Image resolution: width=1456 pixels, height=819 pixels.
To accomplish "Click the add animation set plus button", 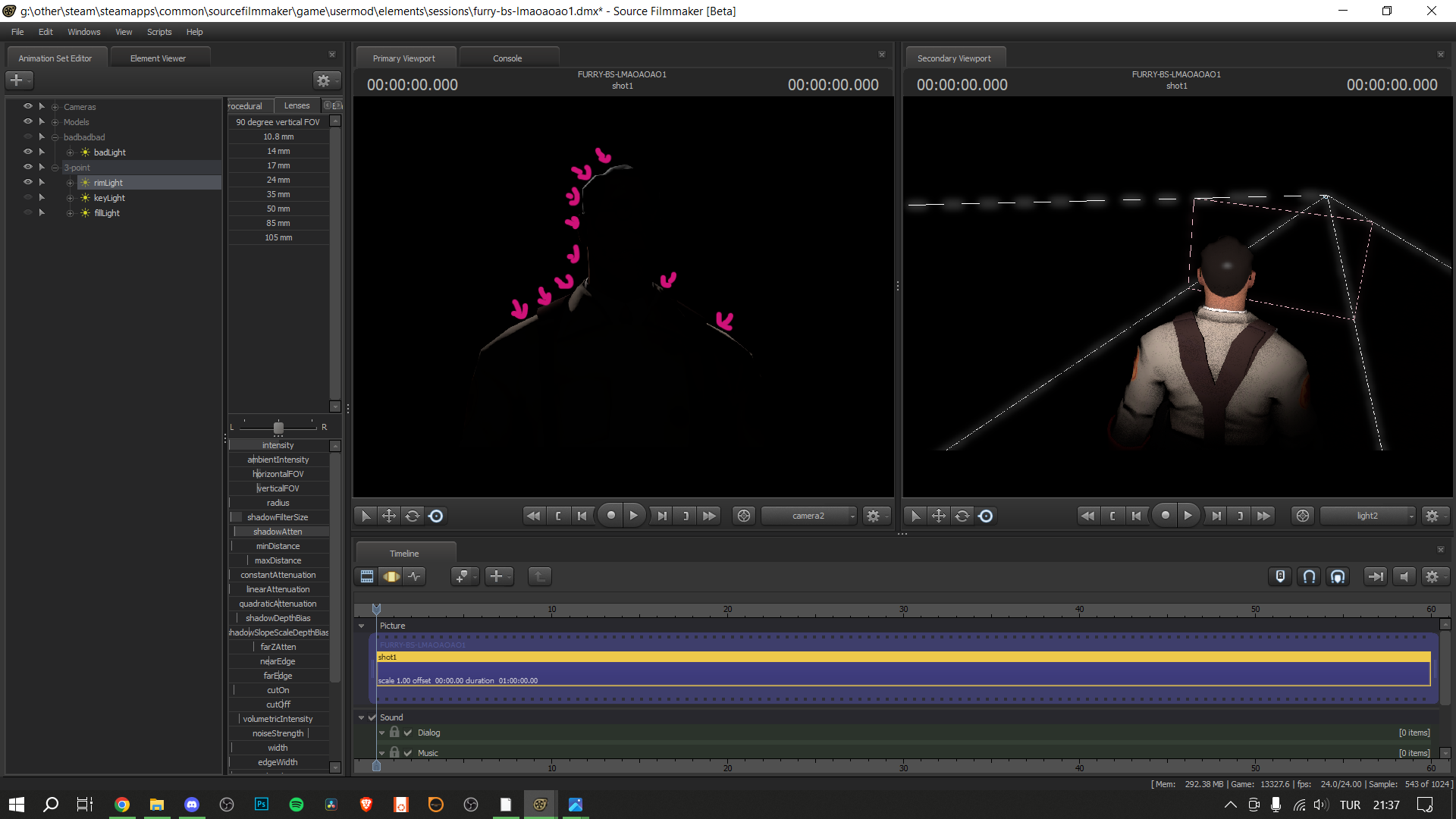I will coord(17,80).
